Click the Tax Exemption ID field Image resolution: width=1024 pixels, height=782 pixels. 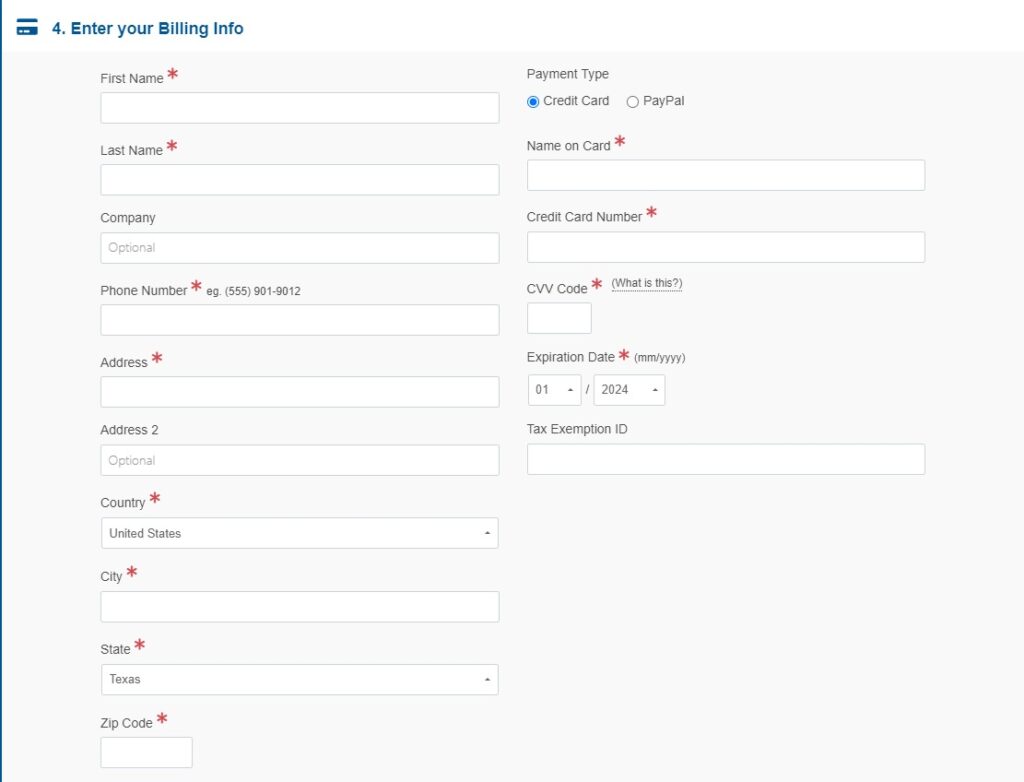726,459
